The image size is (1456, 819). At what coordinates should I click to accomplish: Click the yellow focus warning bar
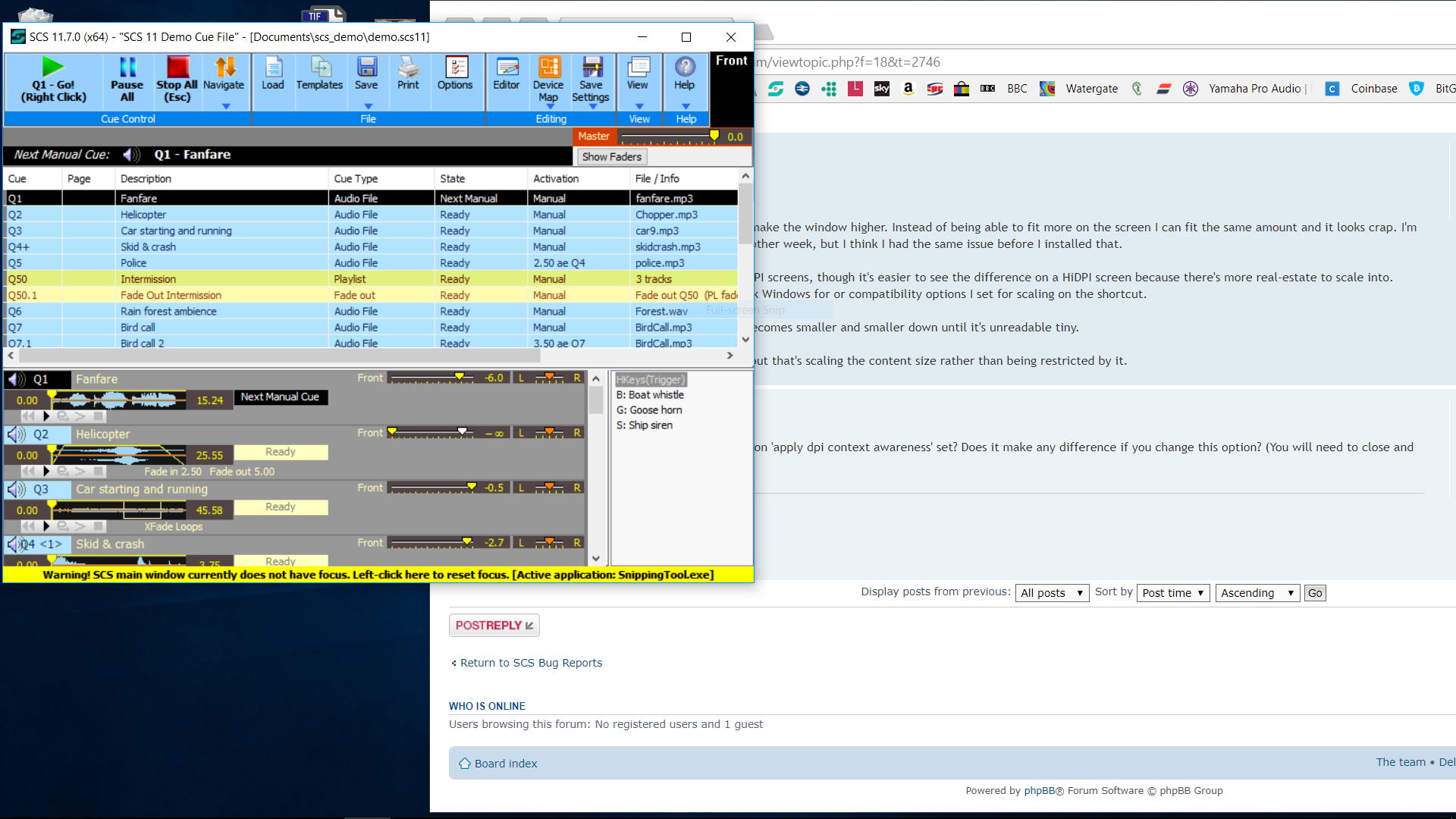click(378, 575)
